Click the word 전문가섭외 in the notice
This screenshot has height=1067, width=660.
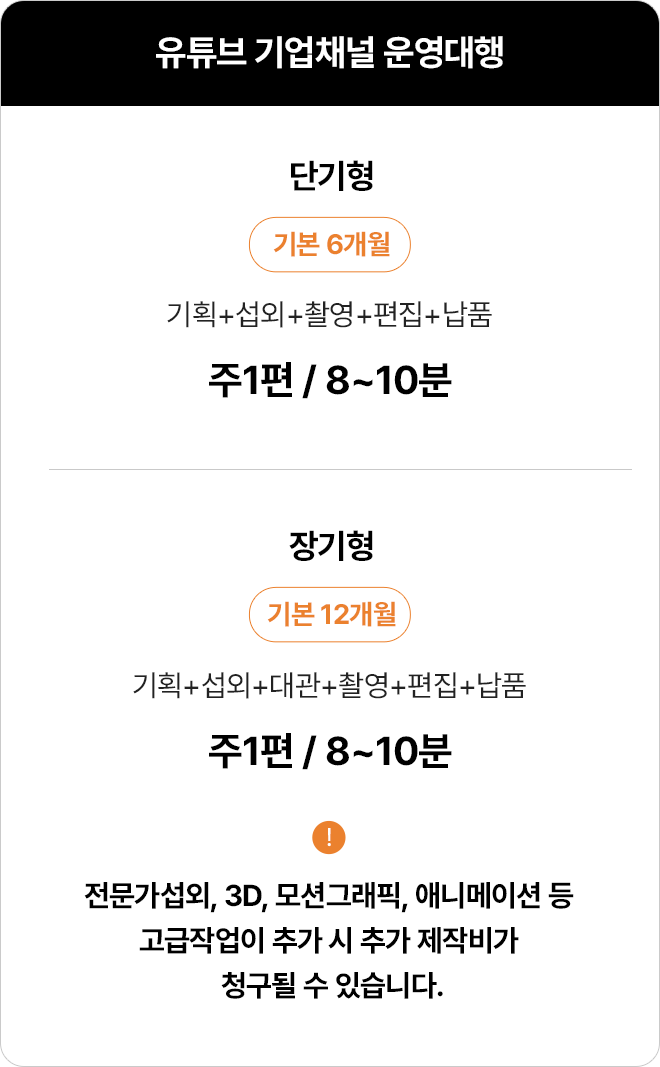(148, 896)
